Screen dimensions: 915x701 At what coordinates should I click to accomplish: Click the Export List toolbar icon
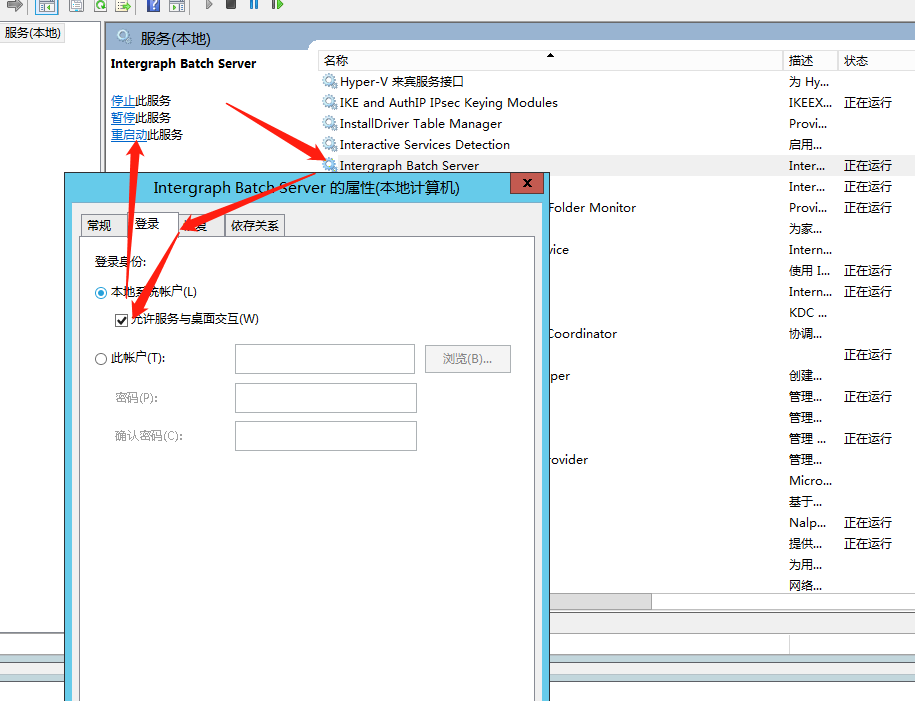123,5
